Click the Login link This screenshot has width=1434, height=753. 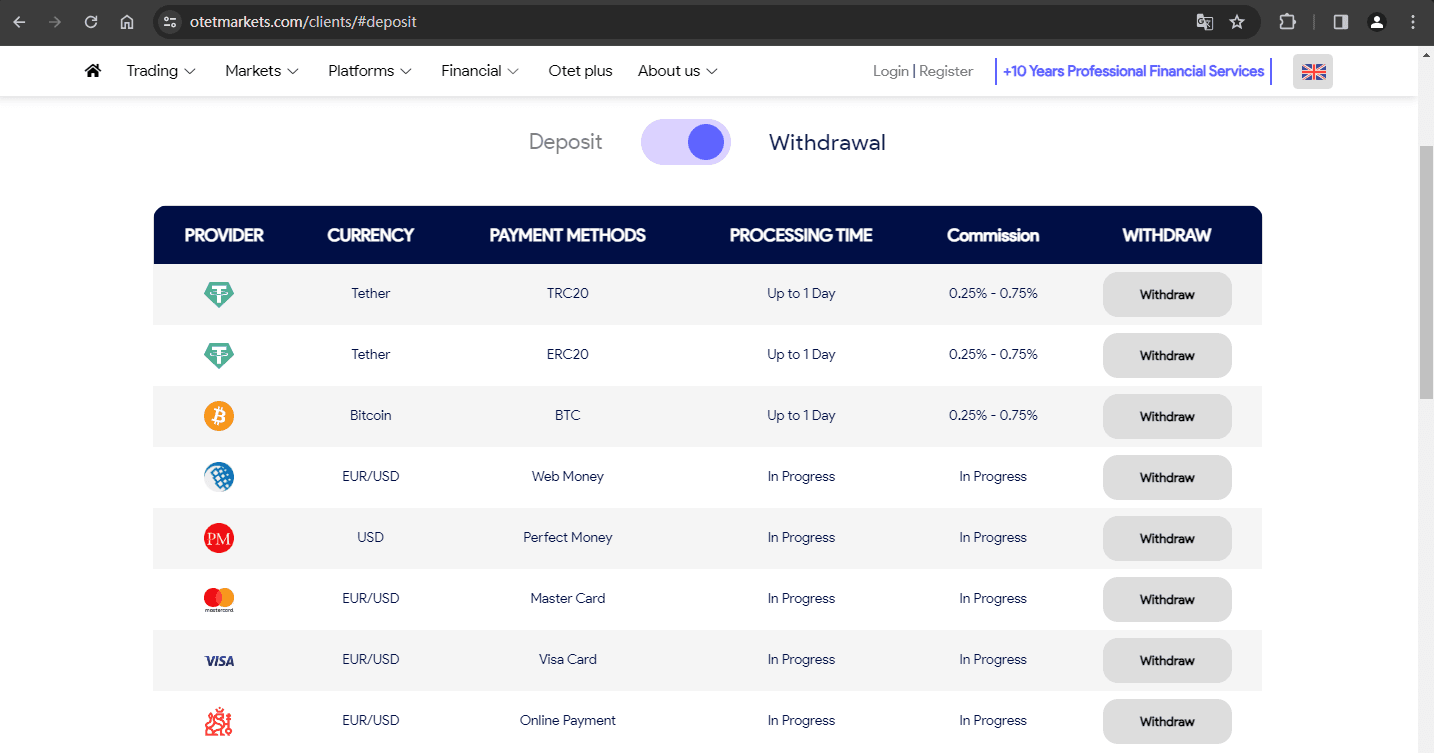[x=890, y=71]
